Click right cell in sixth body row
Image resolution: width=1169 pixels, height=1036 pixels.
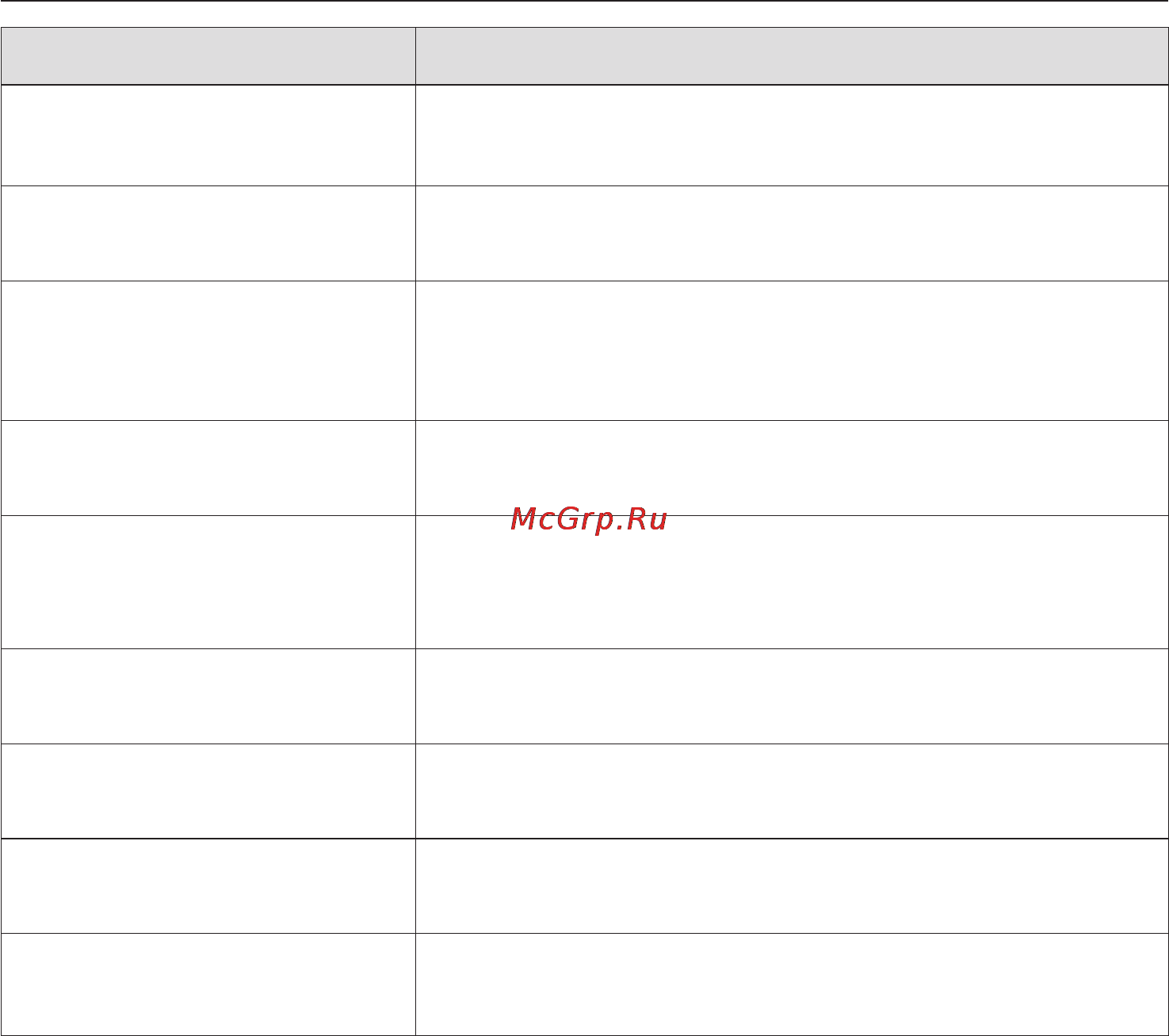pyautogui.click(x=792, y=697)
